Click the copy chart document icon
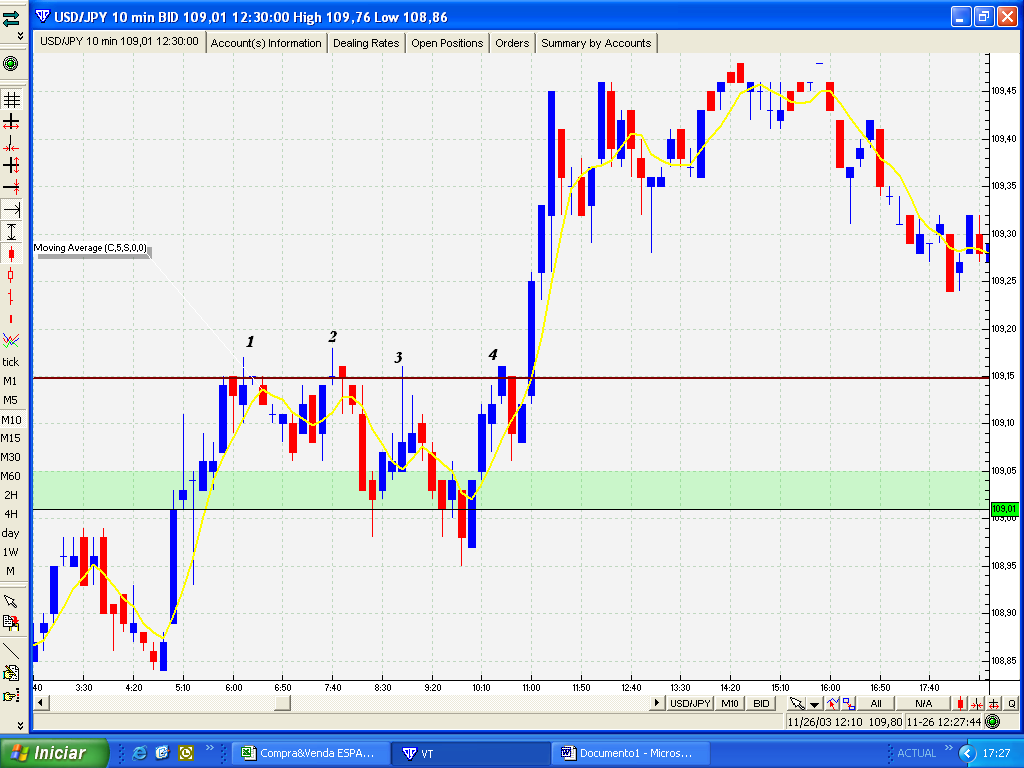 [x=10, y=623]
